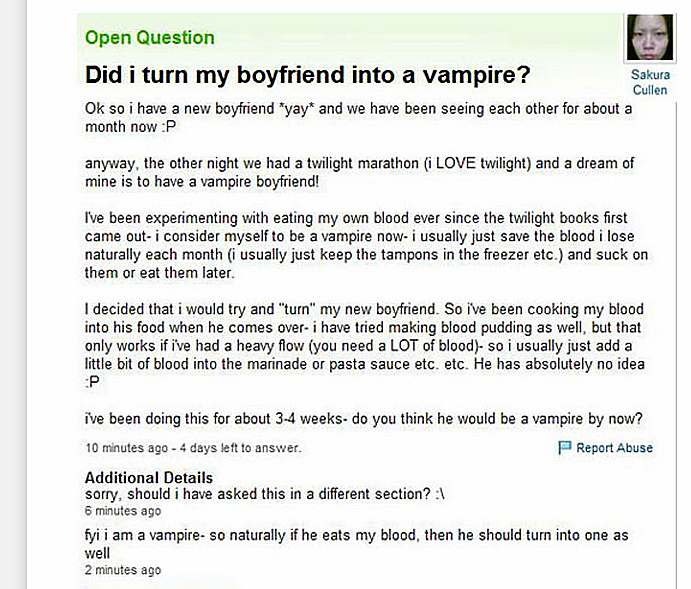
Task: Click the paragraph starting 'I decided that'
Action: (365, 345)
